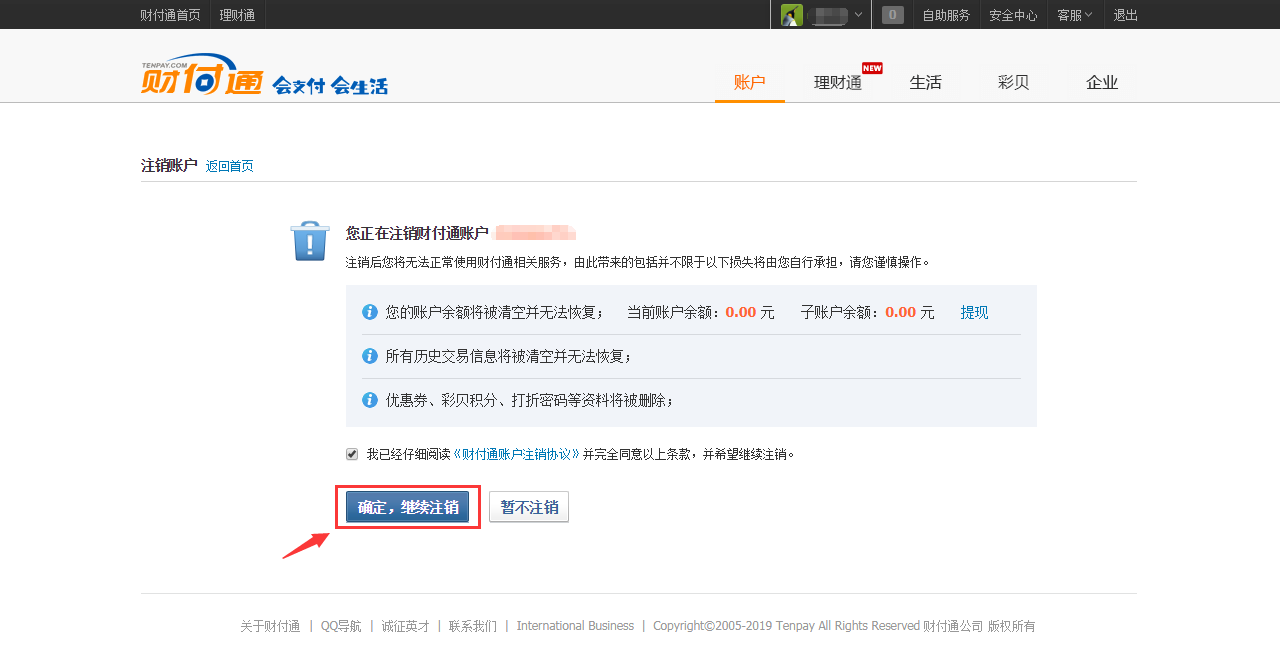Image resolution: width=1280 pixels, height=650 pixels.
Task: Select the 账户 tab
Action: 750,82
